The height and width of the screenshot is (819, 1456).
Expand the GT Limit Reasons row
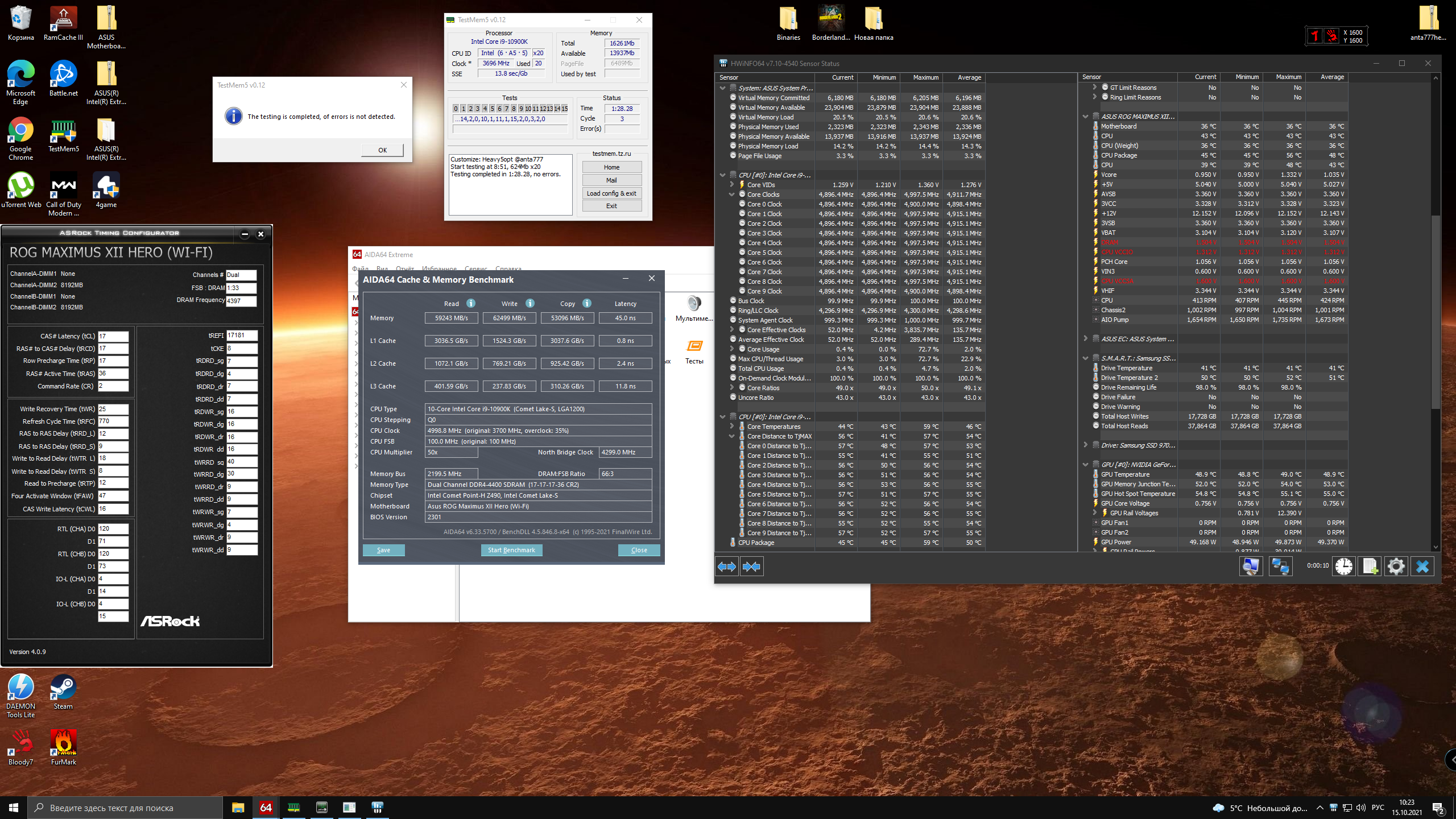pyautogui.click(x=1095, y=88)
